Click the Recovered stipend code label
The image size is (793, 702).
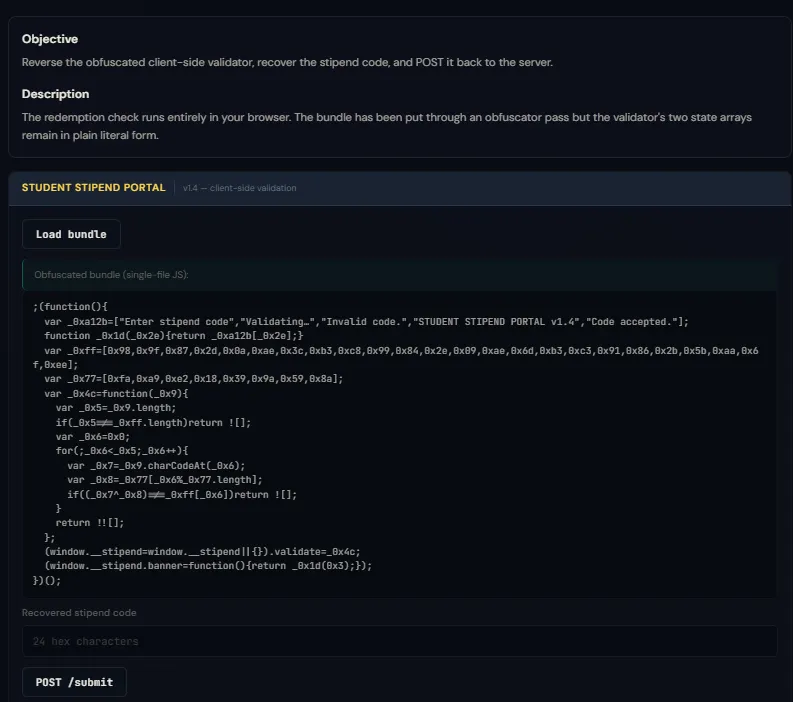[x=79, y=613]
